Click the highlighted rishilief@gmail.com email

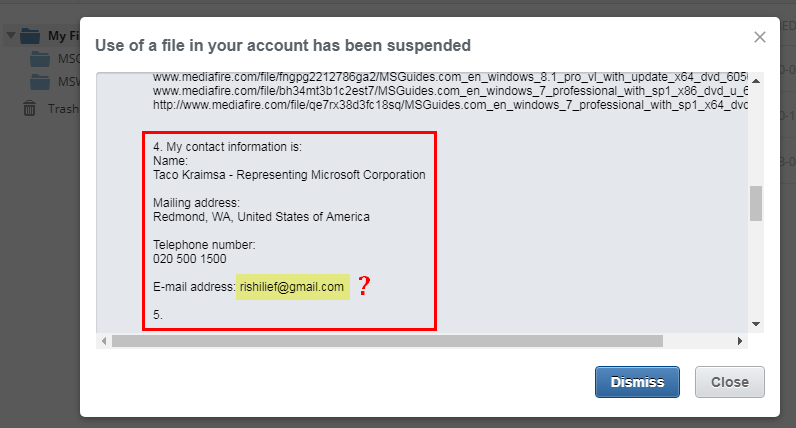[x=292, y=287]
